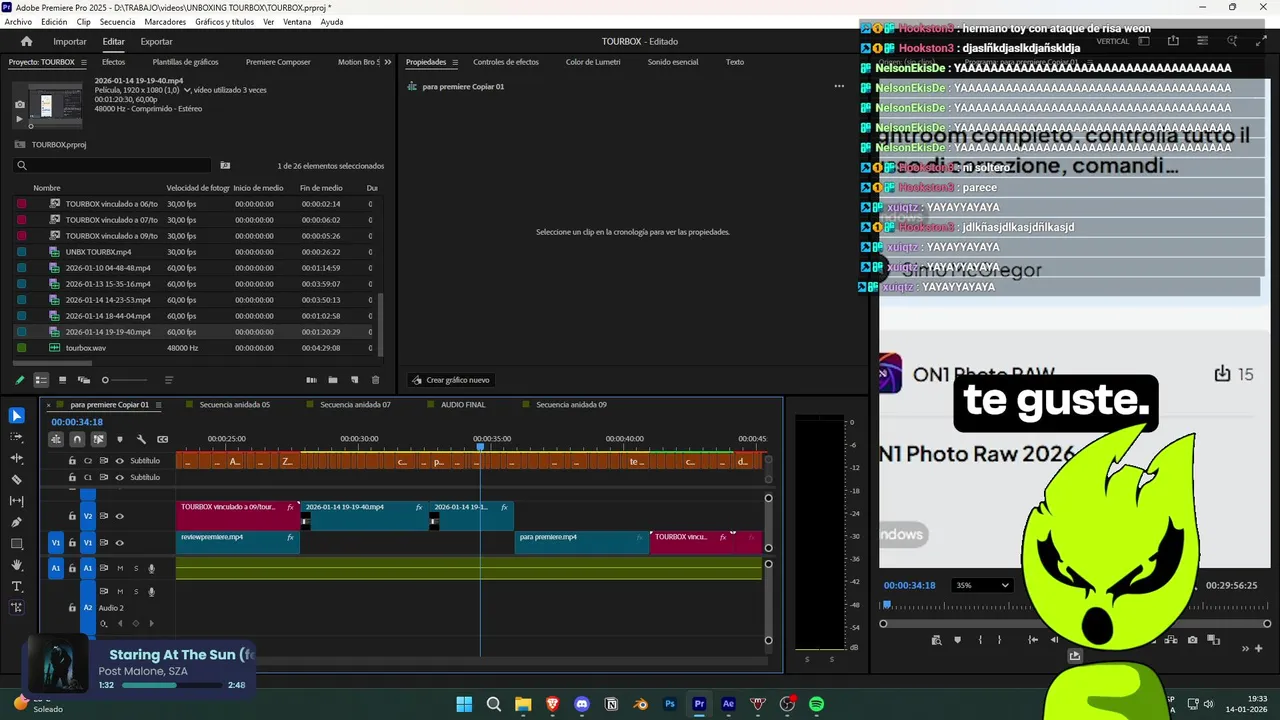Select the Razor tool

[17, 479]
